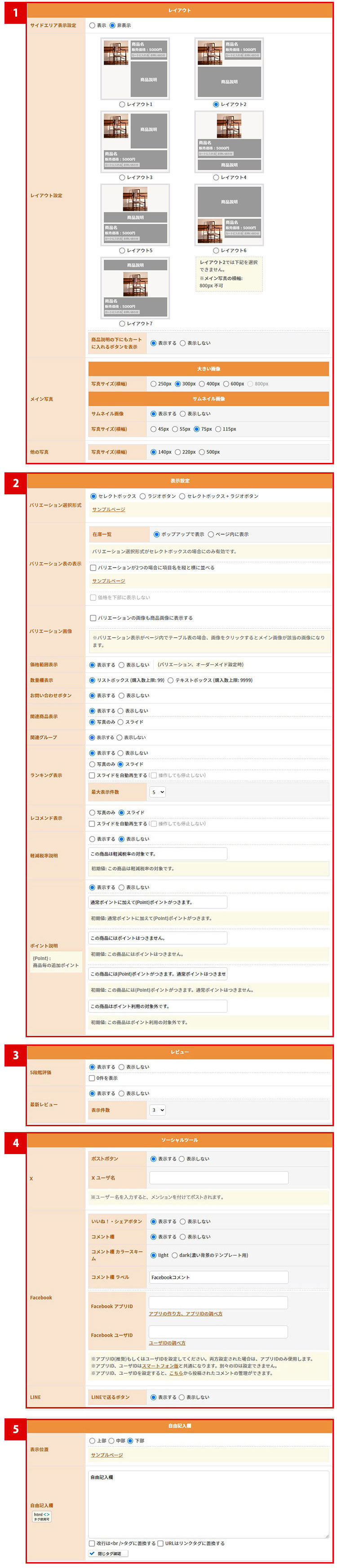Image resolution: width=337 pixels, height=1568 pixels.
Task: Open the こちら comment management link
Action: (x=176, y=1373)
